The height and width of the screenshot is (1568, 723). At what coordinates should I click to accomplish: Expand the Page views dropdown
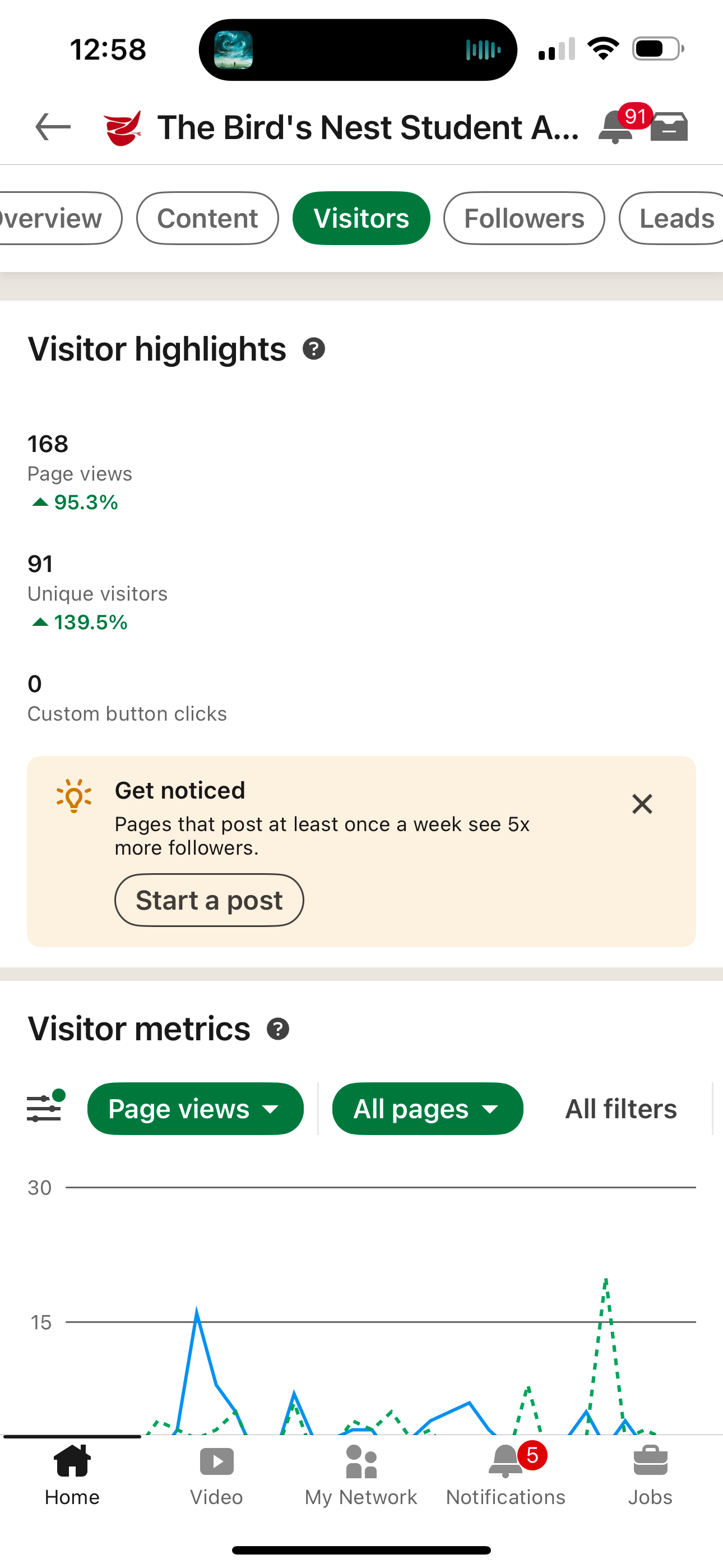pyautogui.click(x=196, y=1109)
